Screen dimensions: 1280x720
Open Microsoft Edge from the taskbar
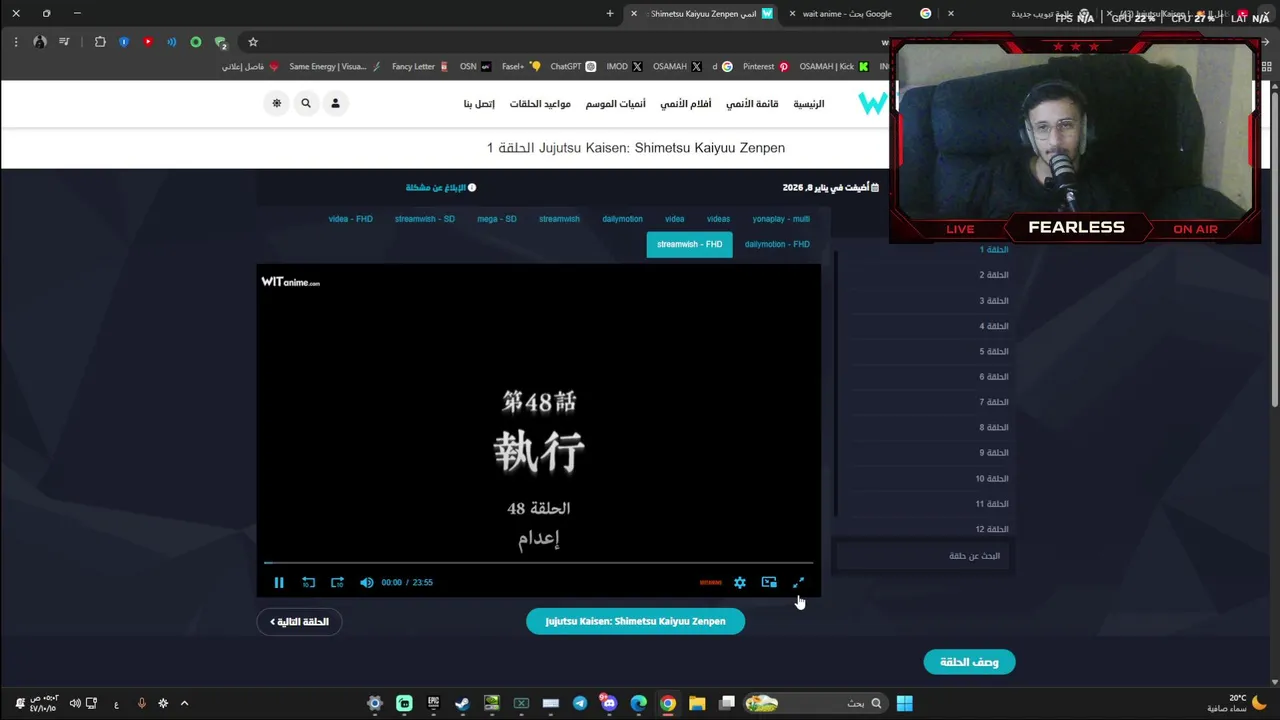(x=638, y=703)
